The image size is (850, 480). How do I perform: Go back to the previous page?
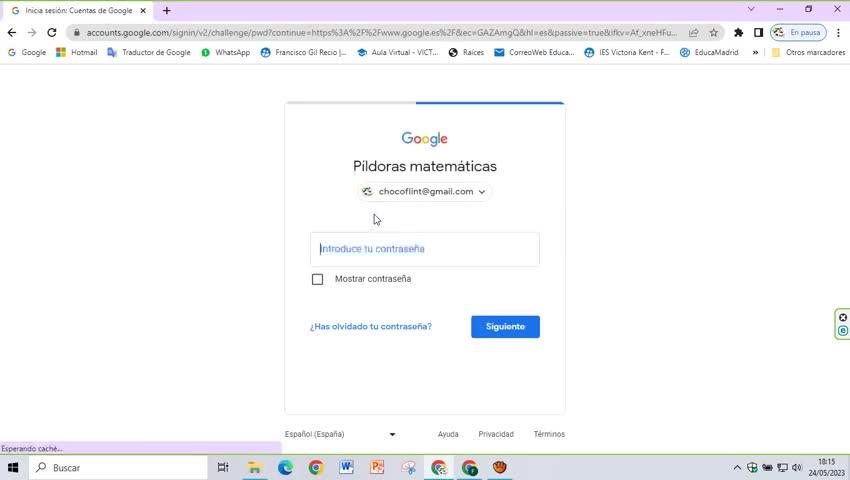coord(11,33)
